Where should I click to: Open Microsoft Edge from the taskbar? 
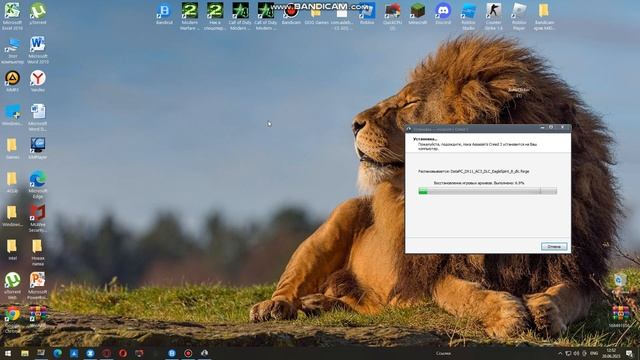coord(58,353)
